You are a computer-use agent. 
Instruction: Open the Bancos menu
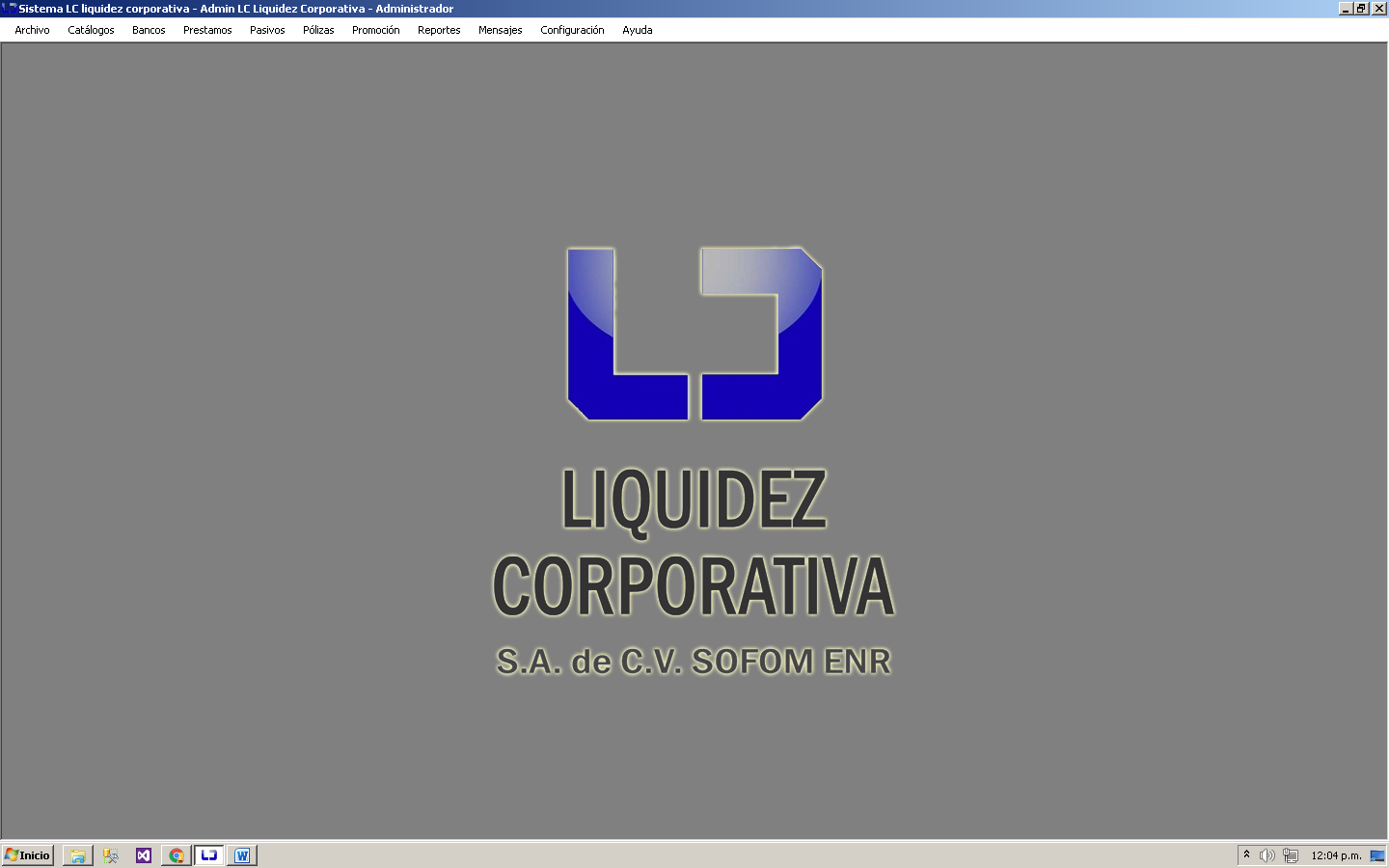(149, 30)
